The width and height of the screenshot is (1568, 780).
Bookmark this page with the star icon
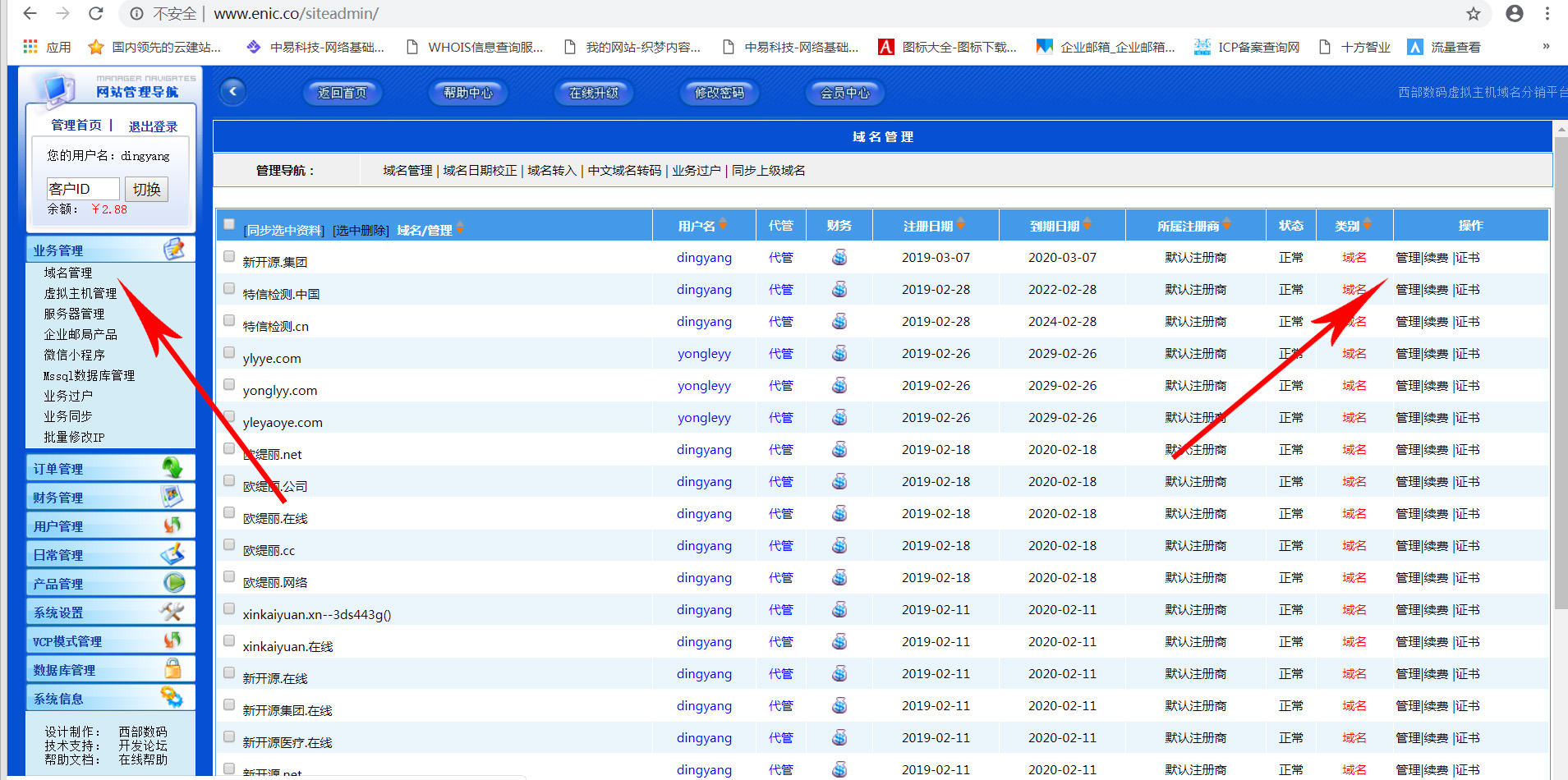(1473, 14)
